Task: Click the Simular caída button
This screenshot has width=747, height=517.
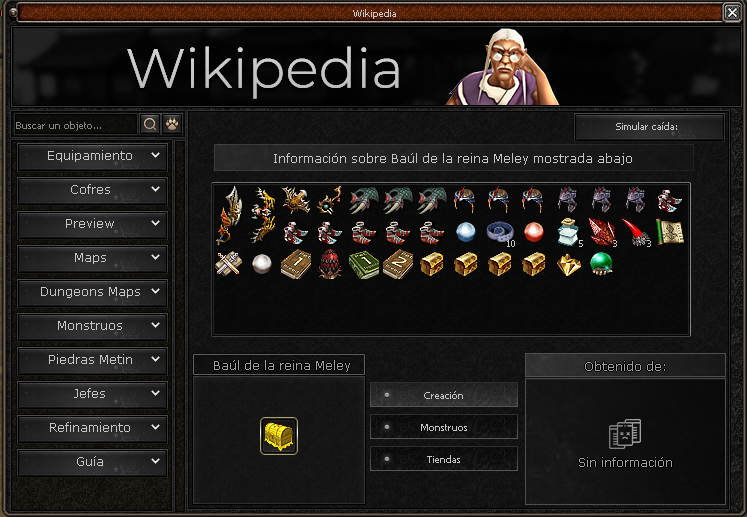Action: coord(649,127)
